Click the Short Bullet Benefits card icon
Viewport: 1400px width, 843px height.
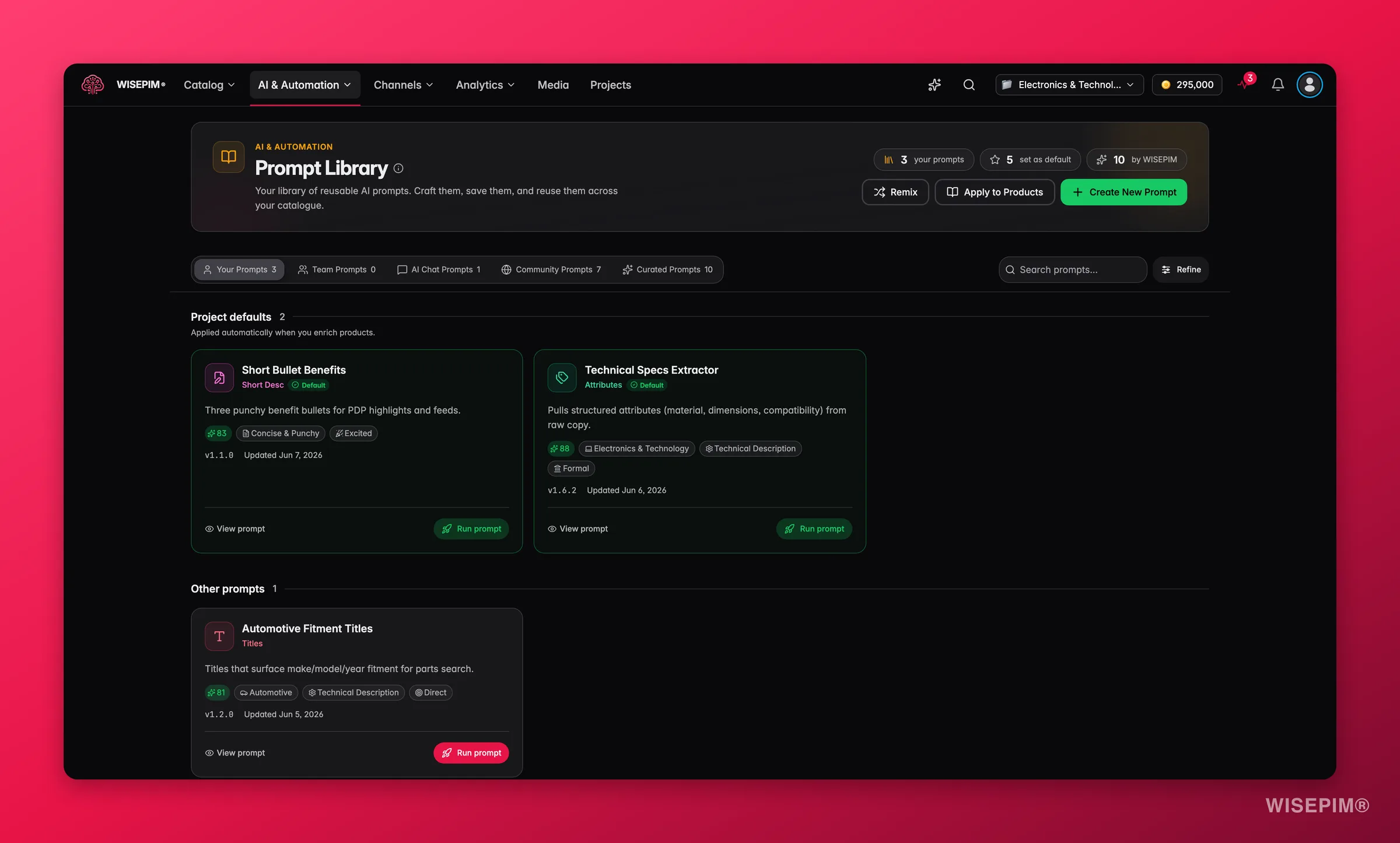(219, 377)
